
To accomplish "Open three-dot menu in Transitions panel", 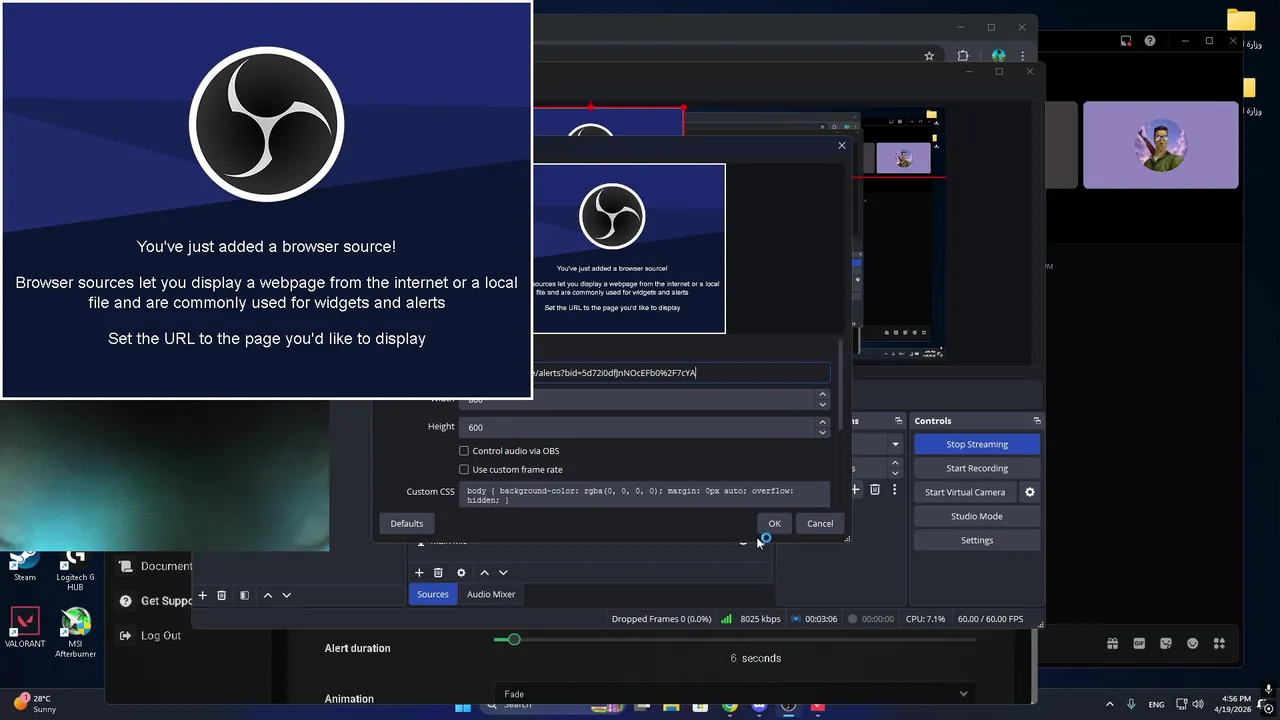I will click(x=894, y=490).
